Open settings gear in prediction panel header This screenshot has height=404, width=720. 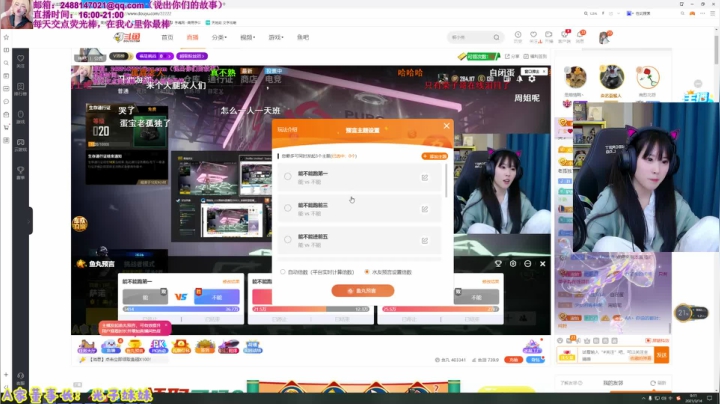513,264
